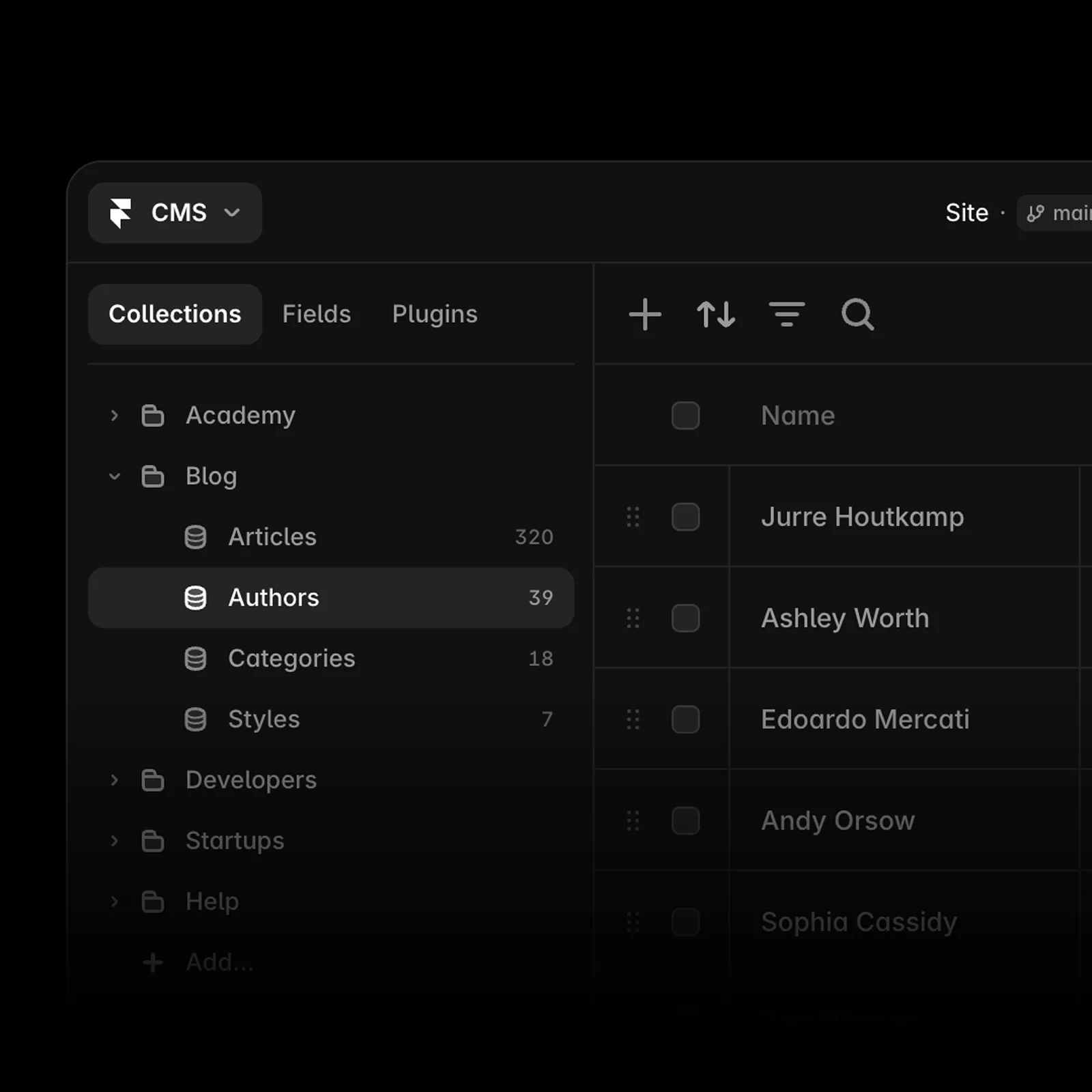Click the Framer logo icon

[x=121, y=213]
